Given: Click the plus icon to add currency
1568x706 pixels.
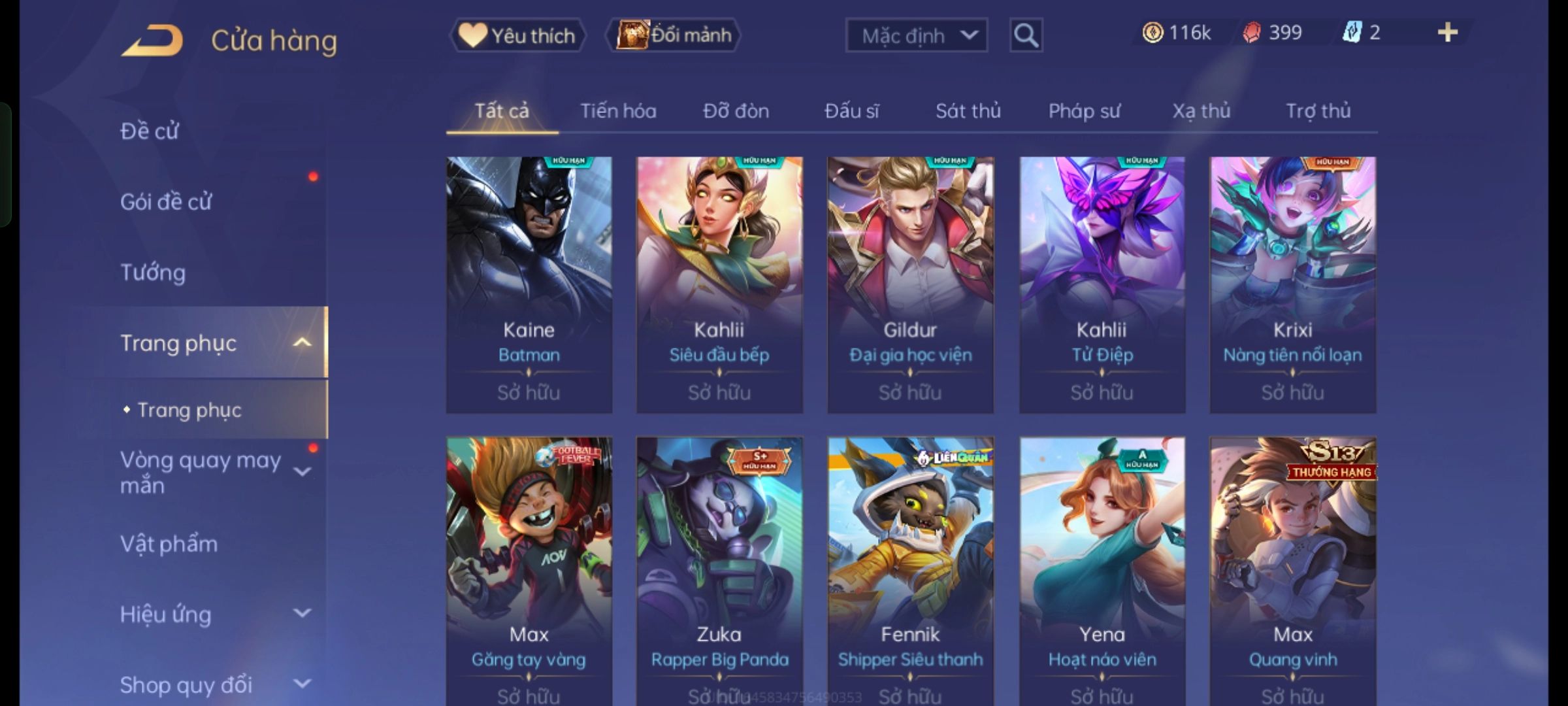Looking at the screenshot, I should pyautogui.click(x=1448, y=33).
